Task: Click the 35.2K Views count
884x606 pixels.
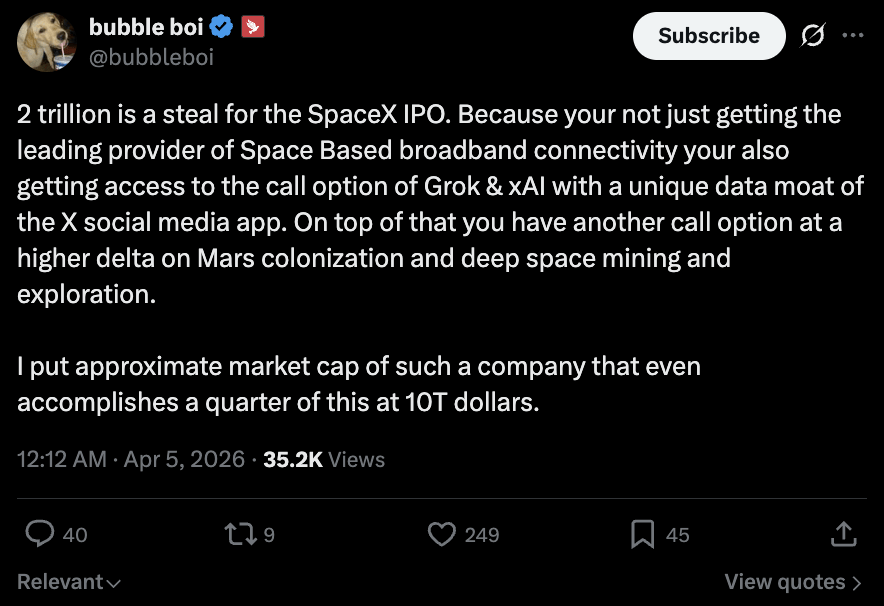Action: 324,459
